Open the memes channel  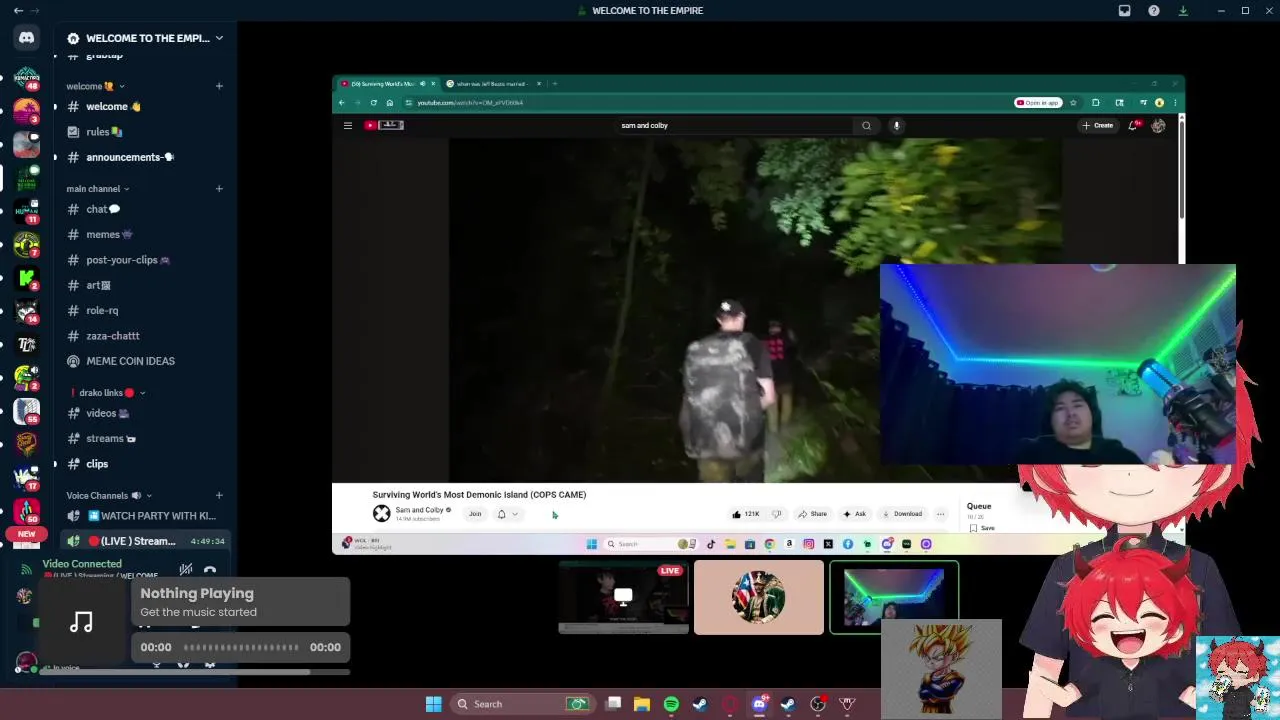coord(145,234)
